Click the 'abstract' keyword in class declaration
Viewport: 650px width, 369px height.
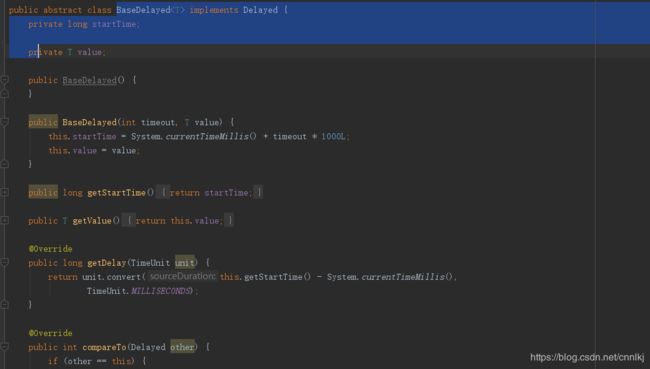pos(63,10)
